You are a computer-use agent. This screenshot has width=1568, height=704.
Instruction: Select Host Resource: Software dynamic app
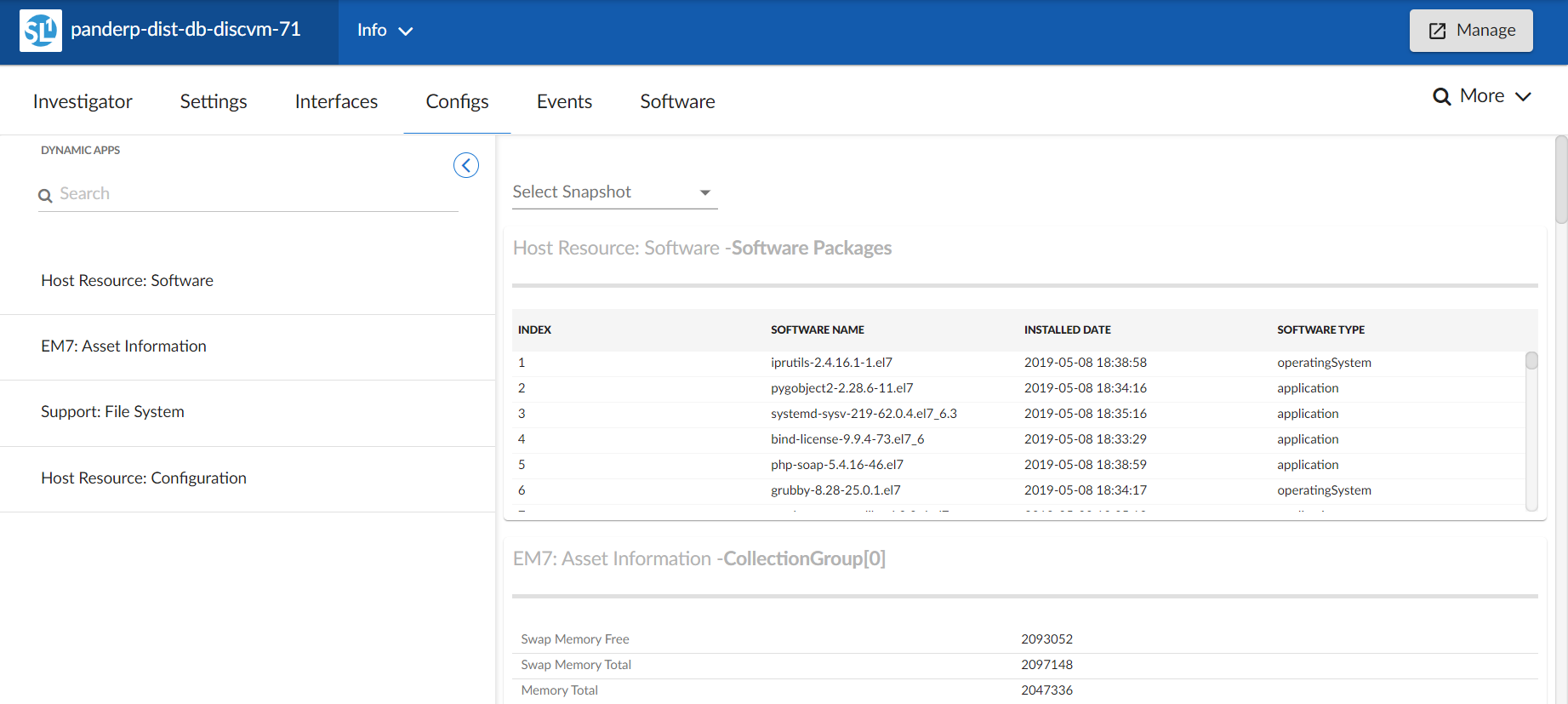pyautogui.click(x=128, y=281)
